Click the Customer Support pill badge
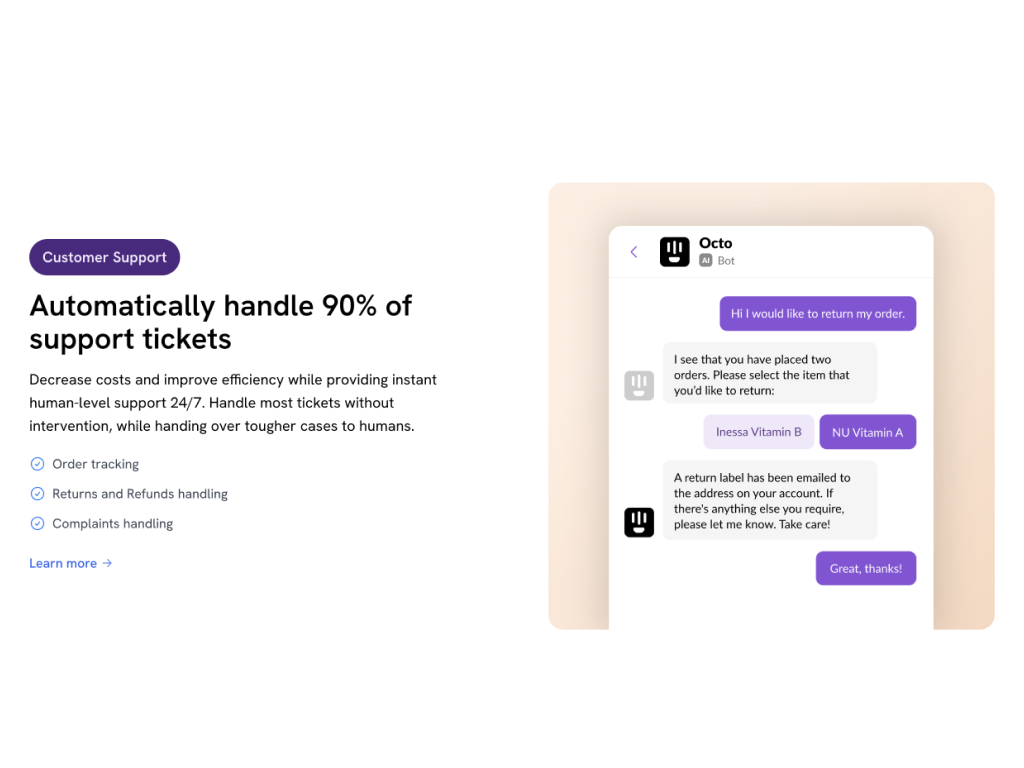This screenshot has width=1024, height=768. click(105, 257)
